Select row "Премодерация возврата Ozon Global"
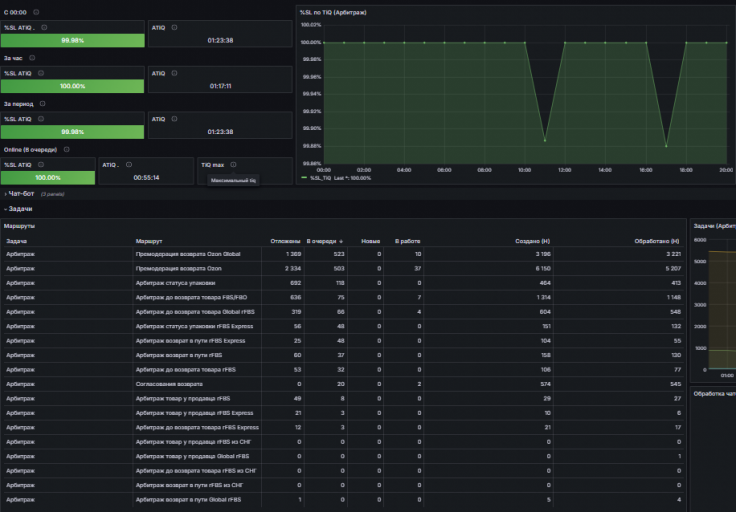736x512 pixels. click(x=343, y=254)
